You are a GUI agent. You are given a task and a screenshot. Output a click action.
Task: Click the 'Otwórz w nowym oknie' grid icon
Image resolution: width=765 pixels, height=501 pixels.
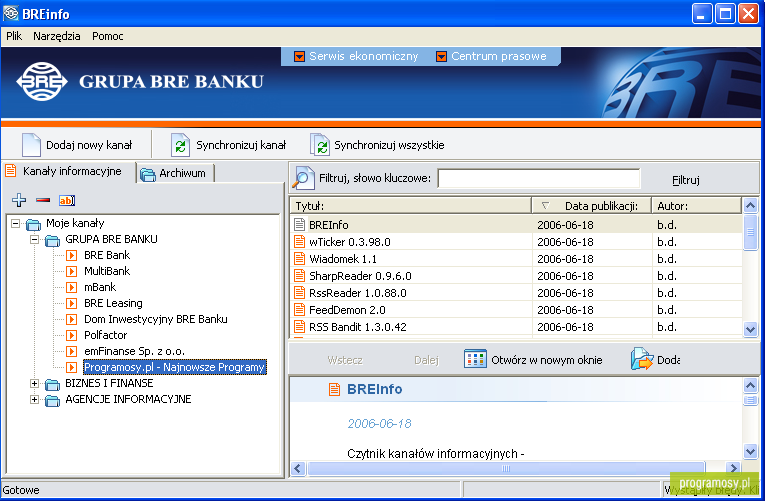(475, 360)
